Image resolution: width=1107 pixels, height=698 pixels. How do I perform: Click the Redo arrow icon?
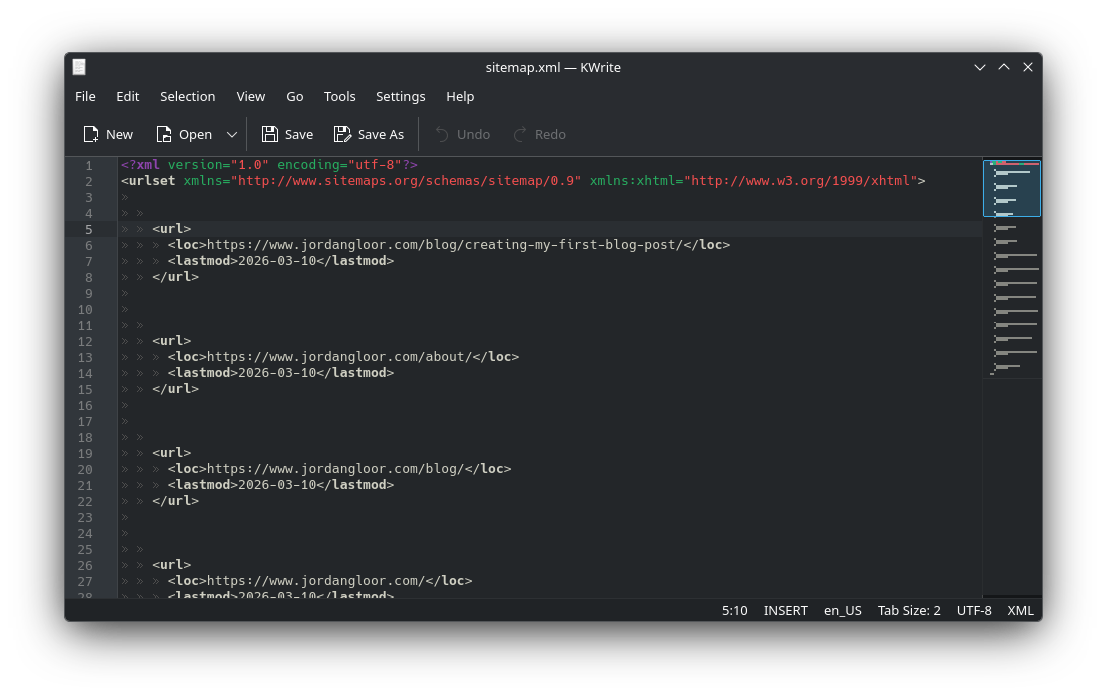520,134
